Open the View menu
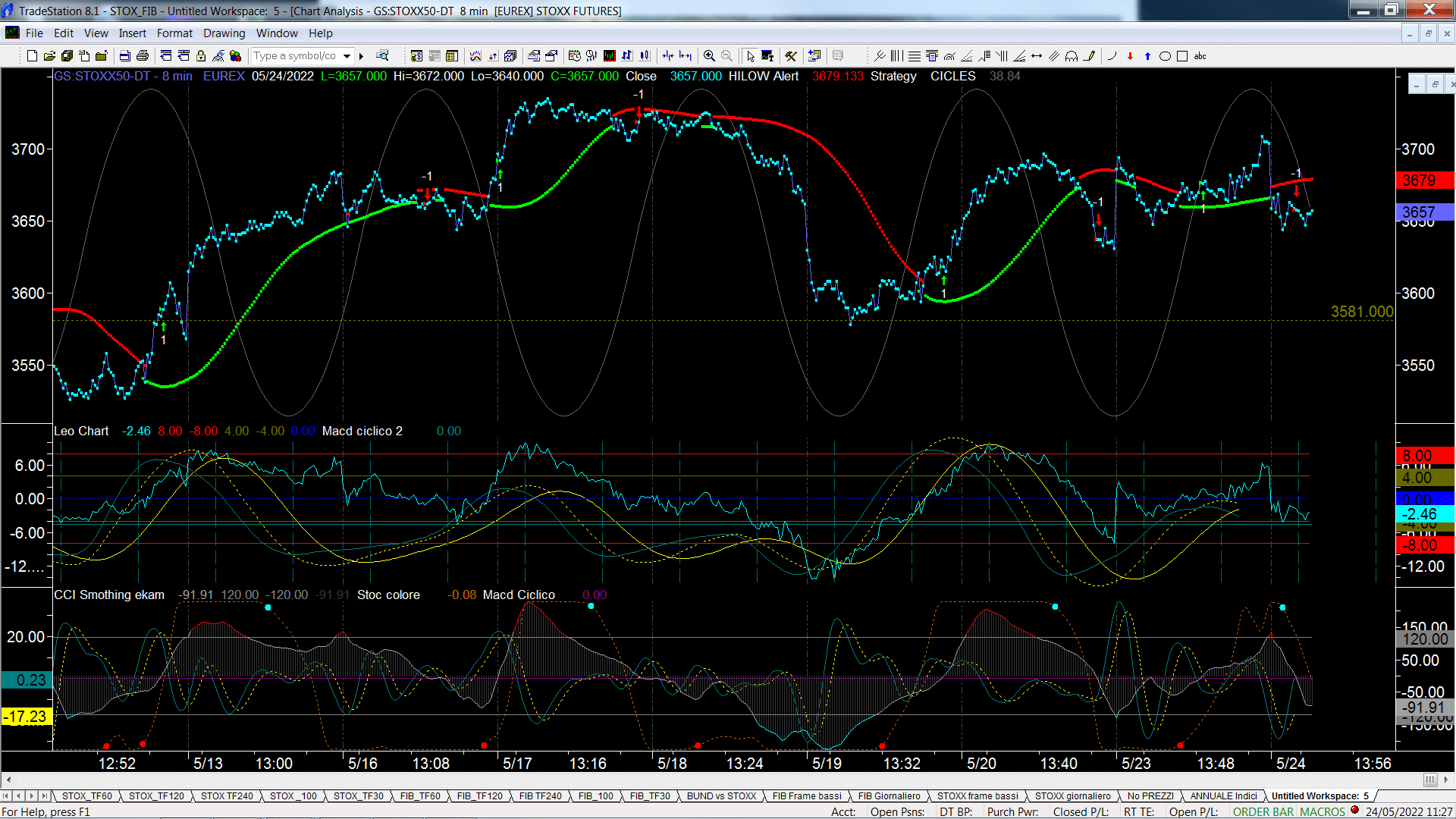1456x819 pixels. pos(96,33)
